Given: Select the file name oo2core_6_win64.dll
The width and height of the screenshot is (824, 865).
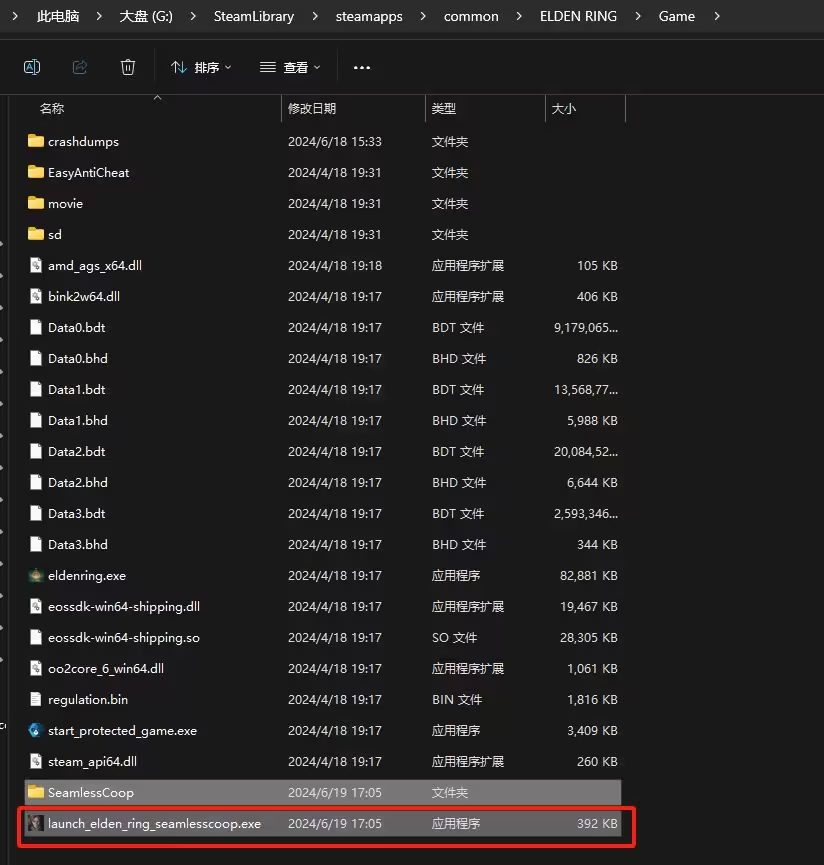Looking at the screenshot, I should point(106,669).
